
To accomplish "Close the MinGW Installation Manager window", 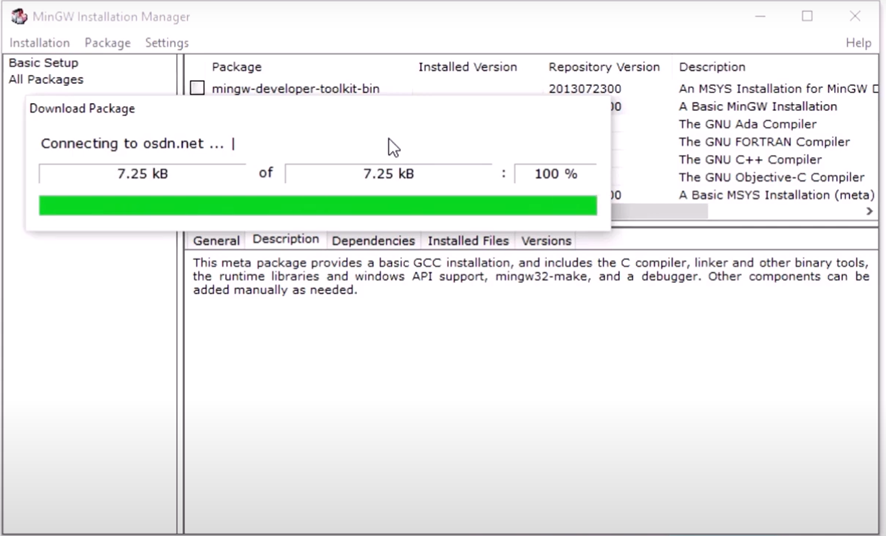I will 855,16.
